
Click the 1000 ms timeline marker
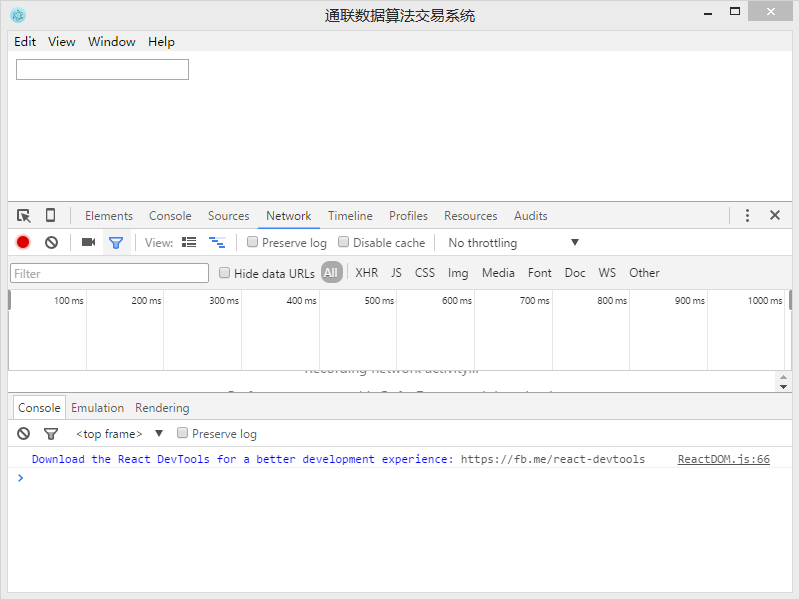click(765, 301)
